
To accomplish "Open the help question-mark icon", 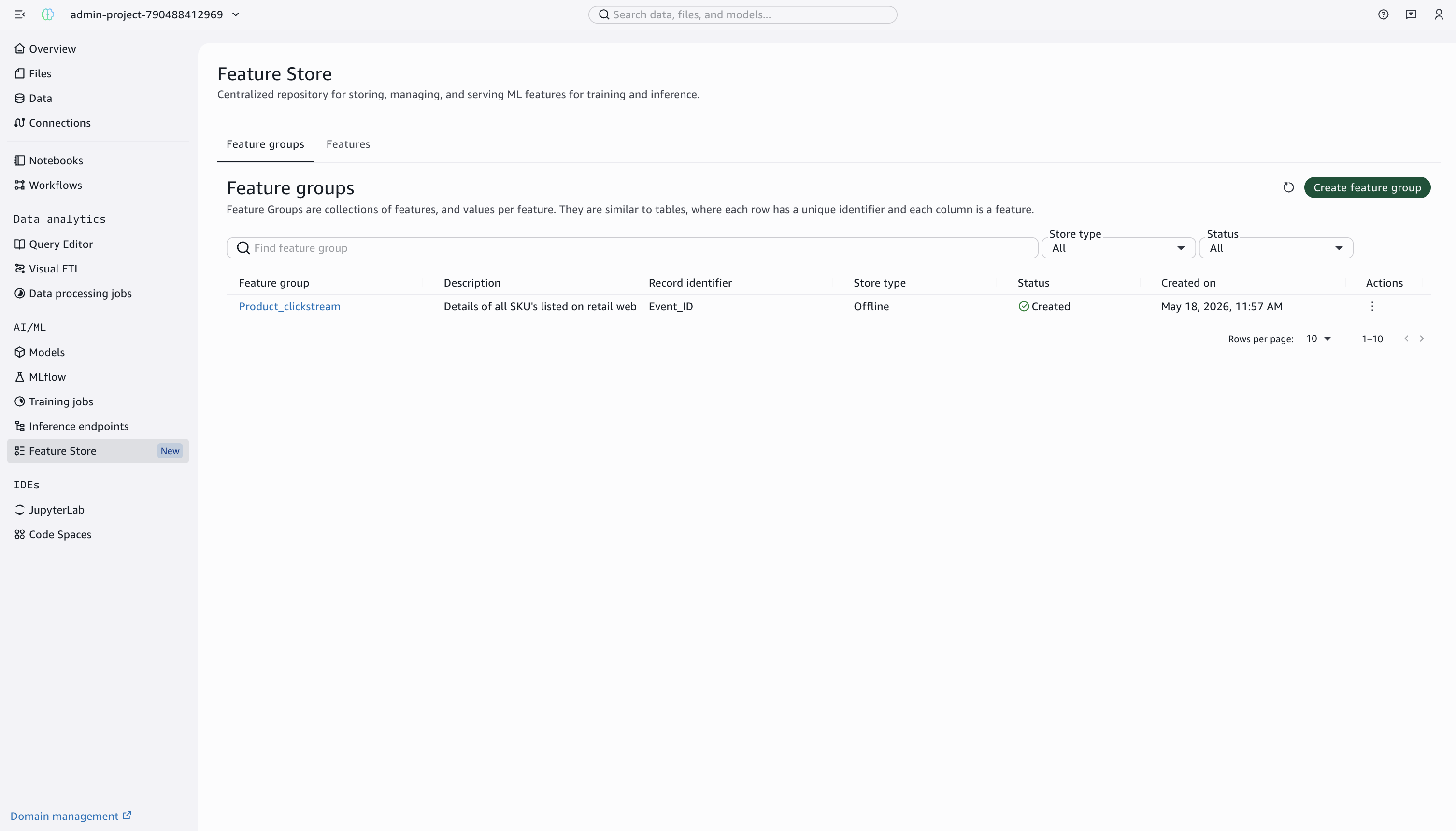I will [x=1383, y=15].
